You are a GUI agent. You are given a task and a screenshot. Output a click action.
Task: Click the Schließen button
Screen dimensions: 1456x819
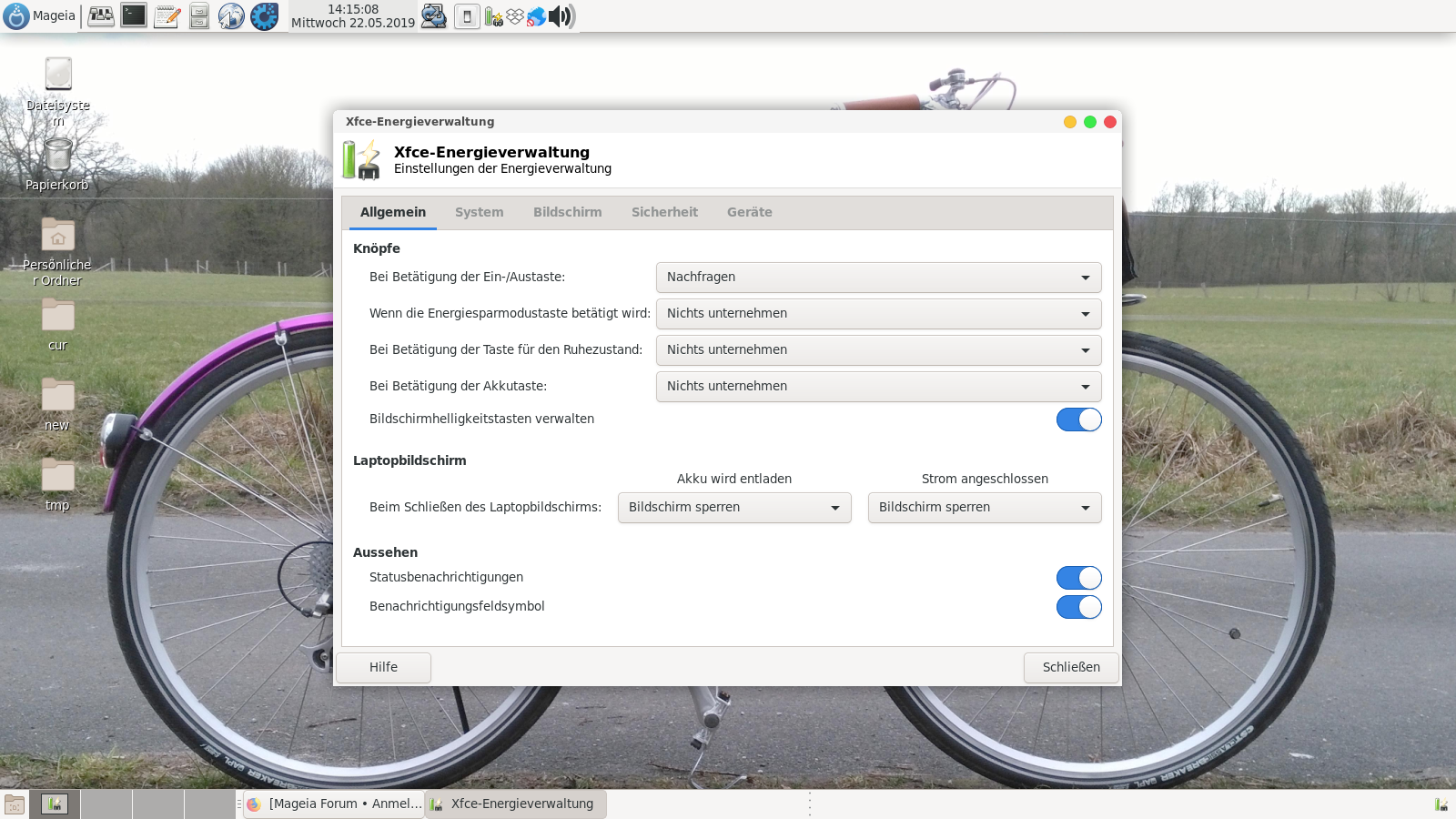[x=1071, y=667]
